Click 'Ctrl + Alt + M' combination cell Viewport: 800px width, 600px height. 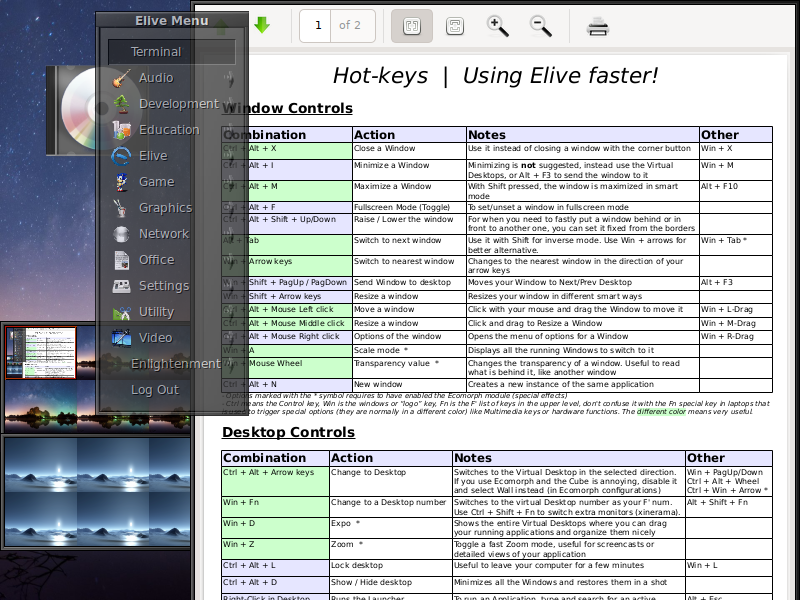pos(287,191)
